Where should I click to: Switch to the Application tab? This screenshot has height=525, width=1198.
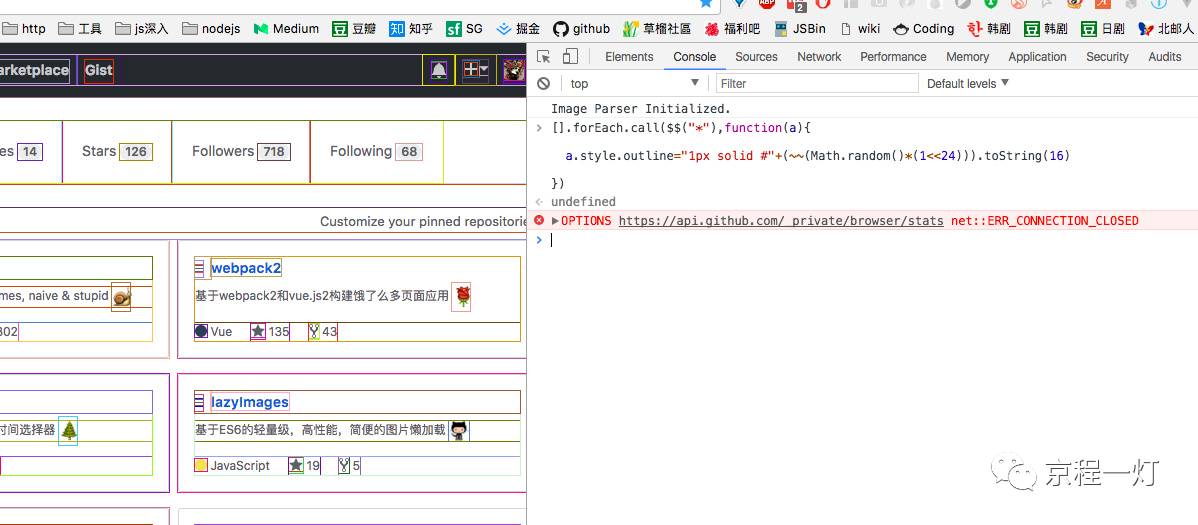(x=1038, y=57)
